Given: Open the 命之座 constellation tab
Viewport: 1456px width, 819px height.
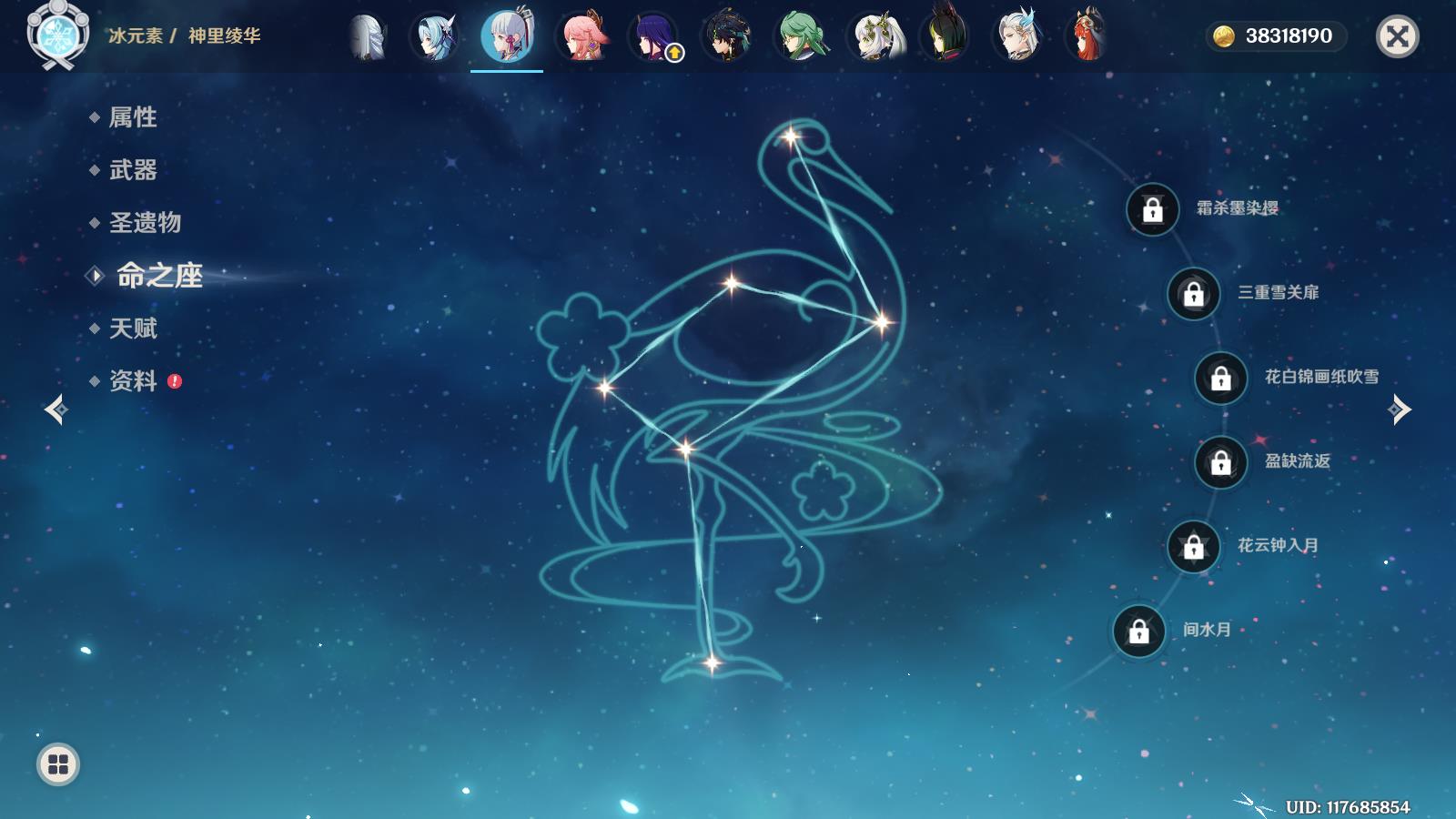Looking at the screenshot, I should click(x=159, y=276).
